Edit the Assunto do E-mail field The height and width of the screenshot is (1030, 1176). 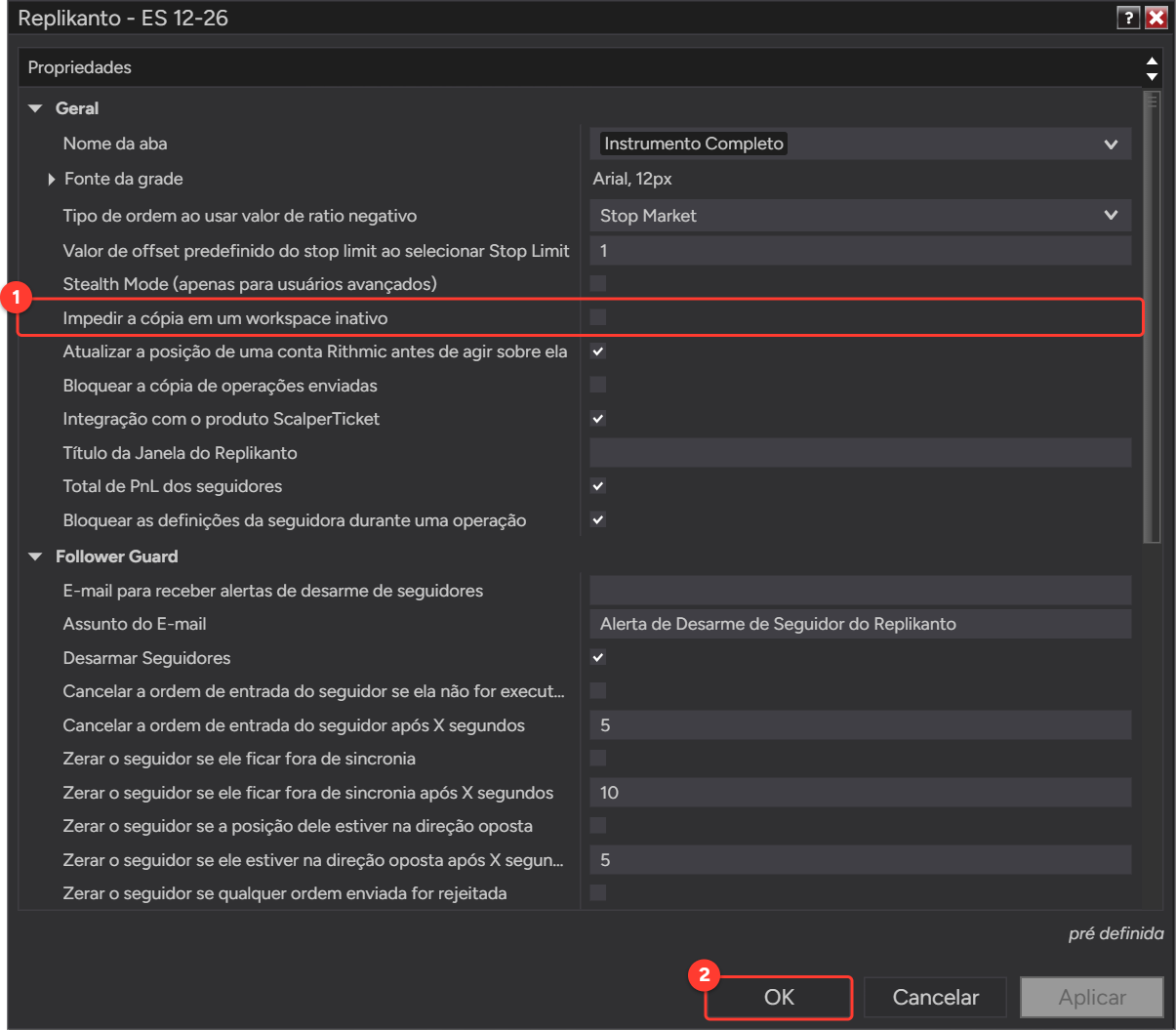point(861,624)
